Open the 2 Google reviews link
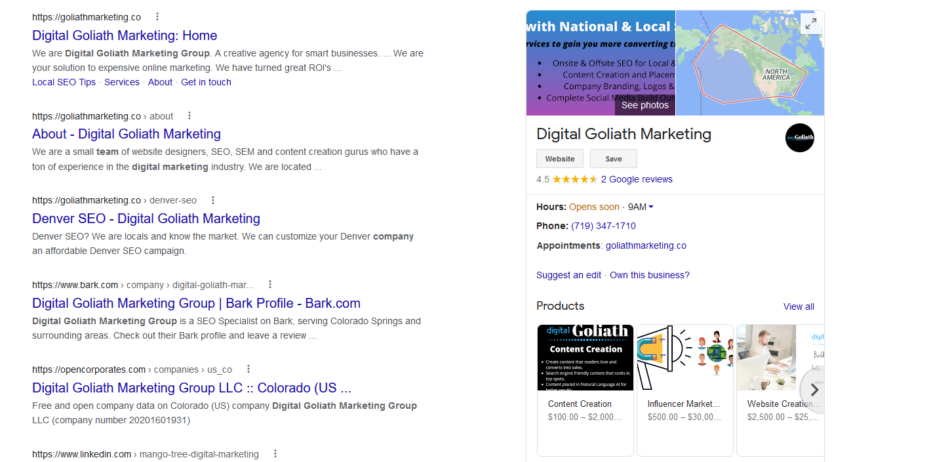 [x=637, y=179]
